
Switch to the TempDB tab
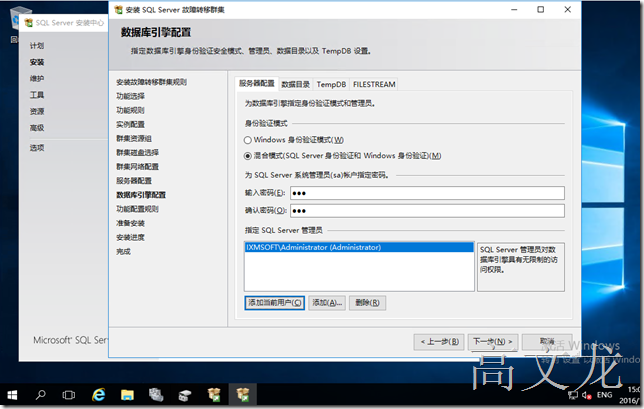pyautogui.click(x=331, y=84)
